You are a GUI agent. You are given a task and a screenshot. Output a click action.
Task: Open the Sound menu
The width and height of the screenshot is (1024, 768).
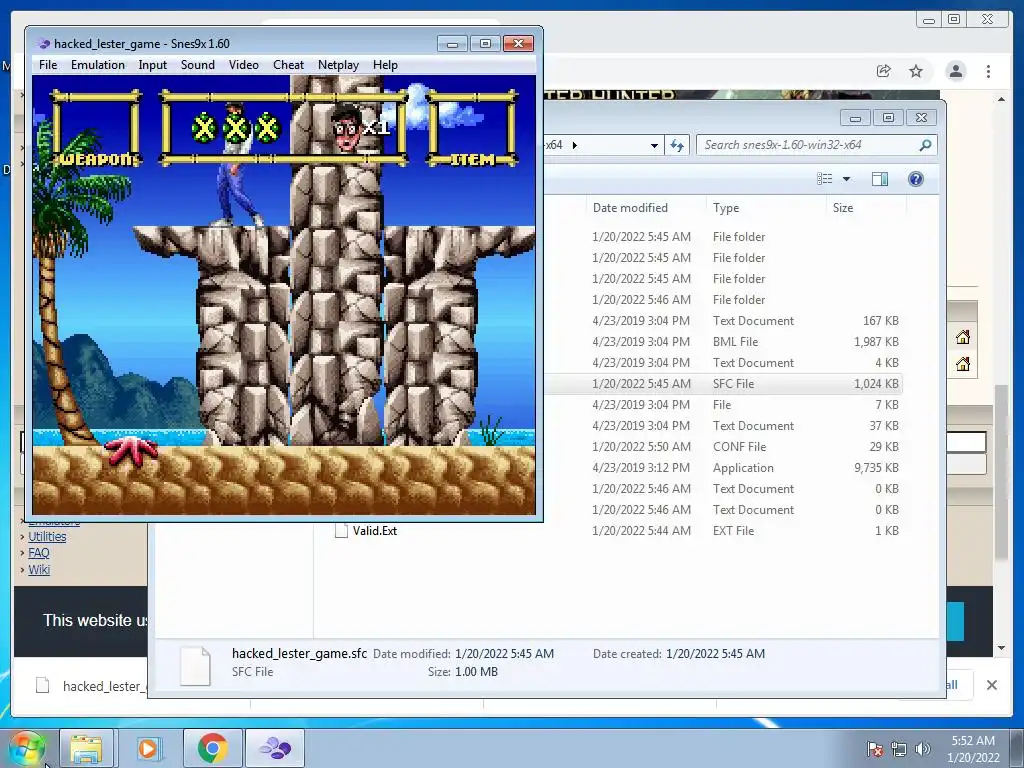coord(197,65)
